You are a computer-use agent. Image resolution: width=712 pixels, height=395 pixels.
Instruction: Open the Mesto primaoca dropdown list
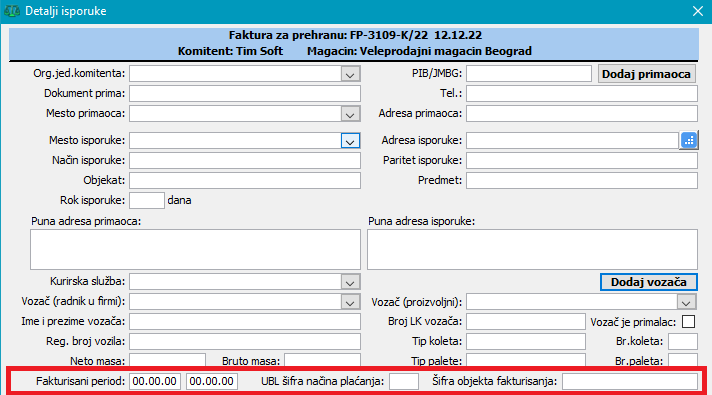point(350,114)
